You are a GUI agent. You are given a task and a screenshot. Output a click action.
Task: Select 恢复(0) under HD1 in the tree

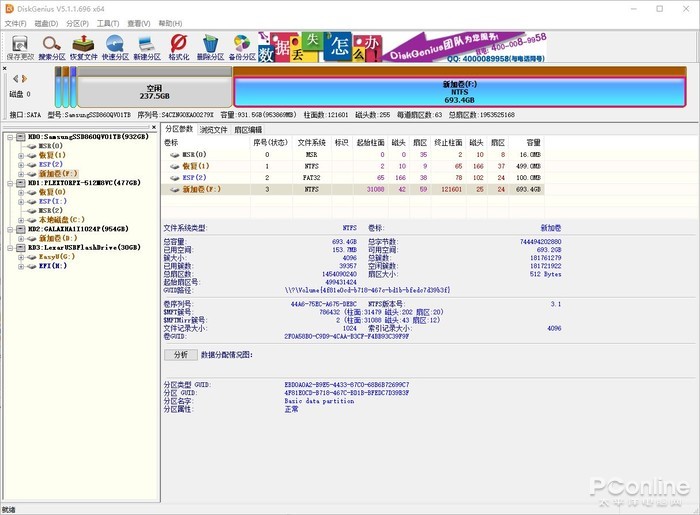[x=52, y=192]
